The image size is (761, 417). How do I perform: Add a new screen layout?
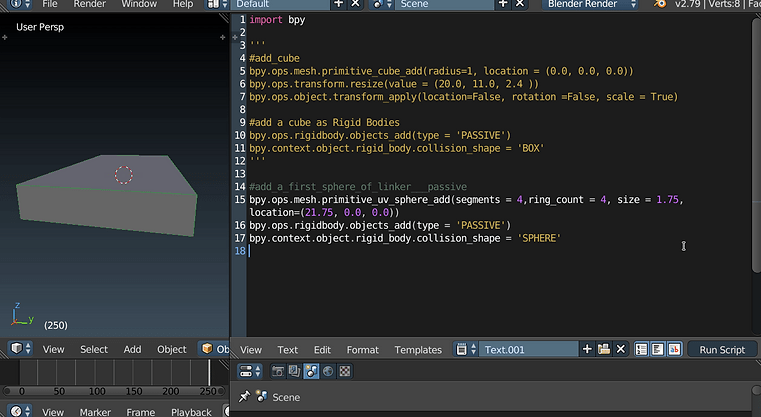tap(338, 4)
